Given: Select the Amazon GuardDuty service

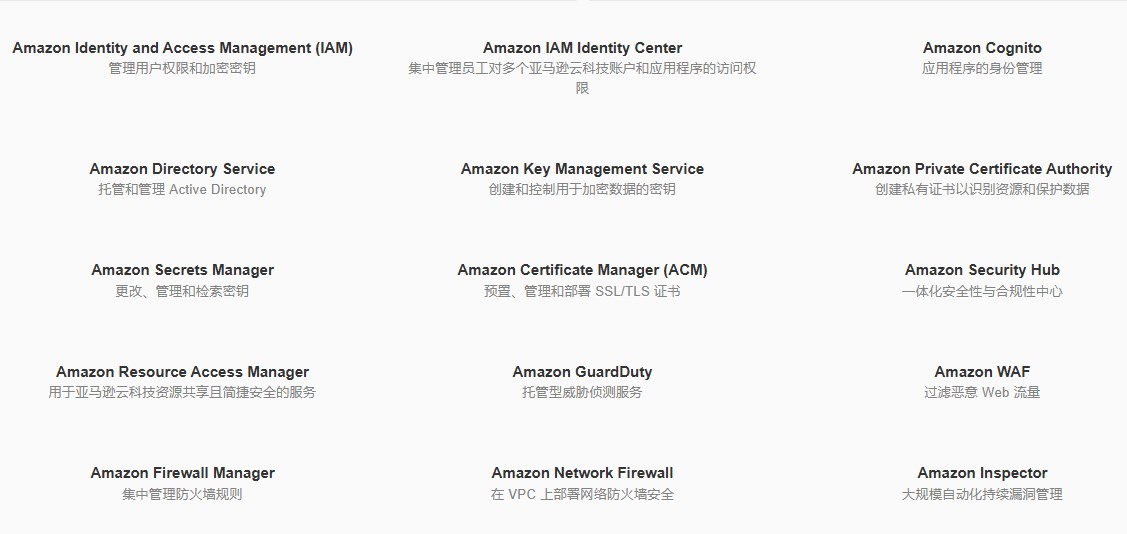Looking at the screenshot, I should coord(582,372).
